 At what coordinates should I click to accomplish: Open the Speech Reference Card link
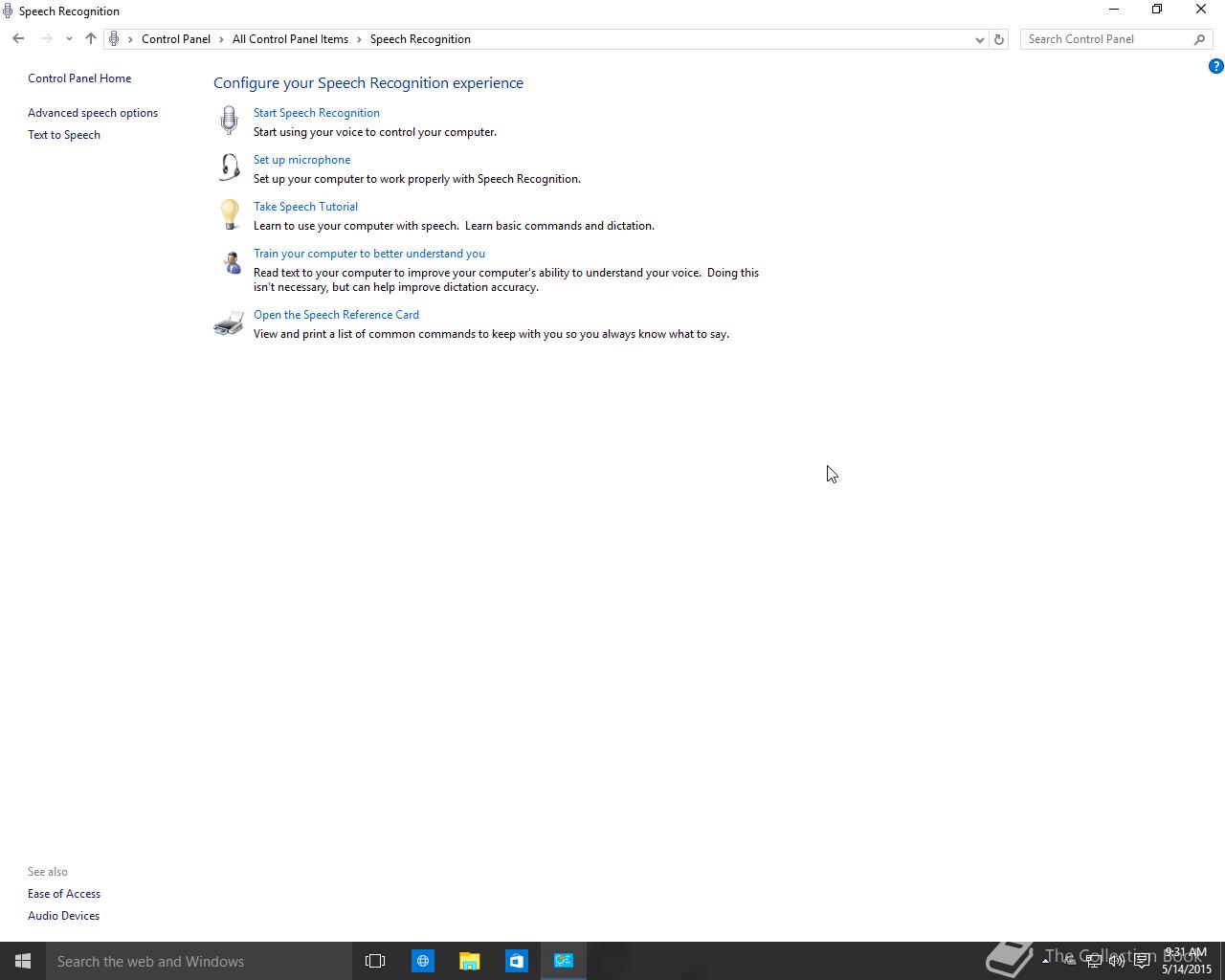point(336,315)
